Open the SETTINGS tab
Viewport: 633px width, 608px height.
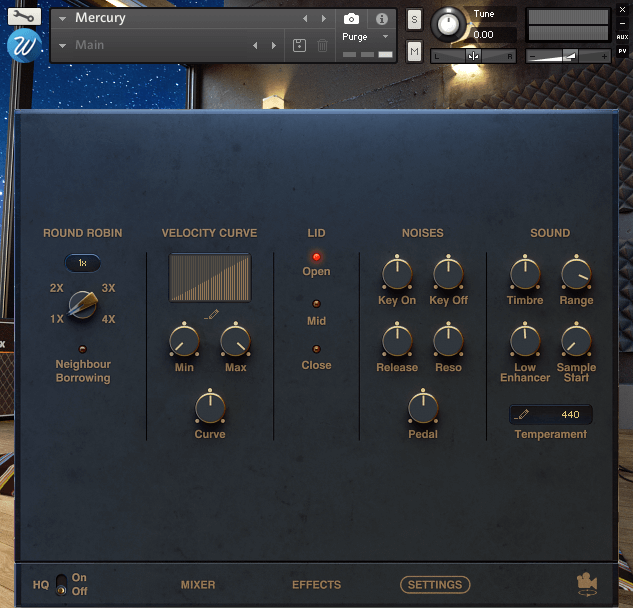pyautogui.click(x=435, y=585)
